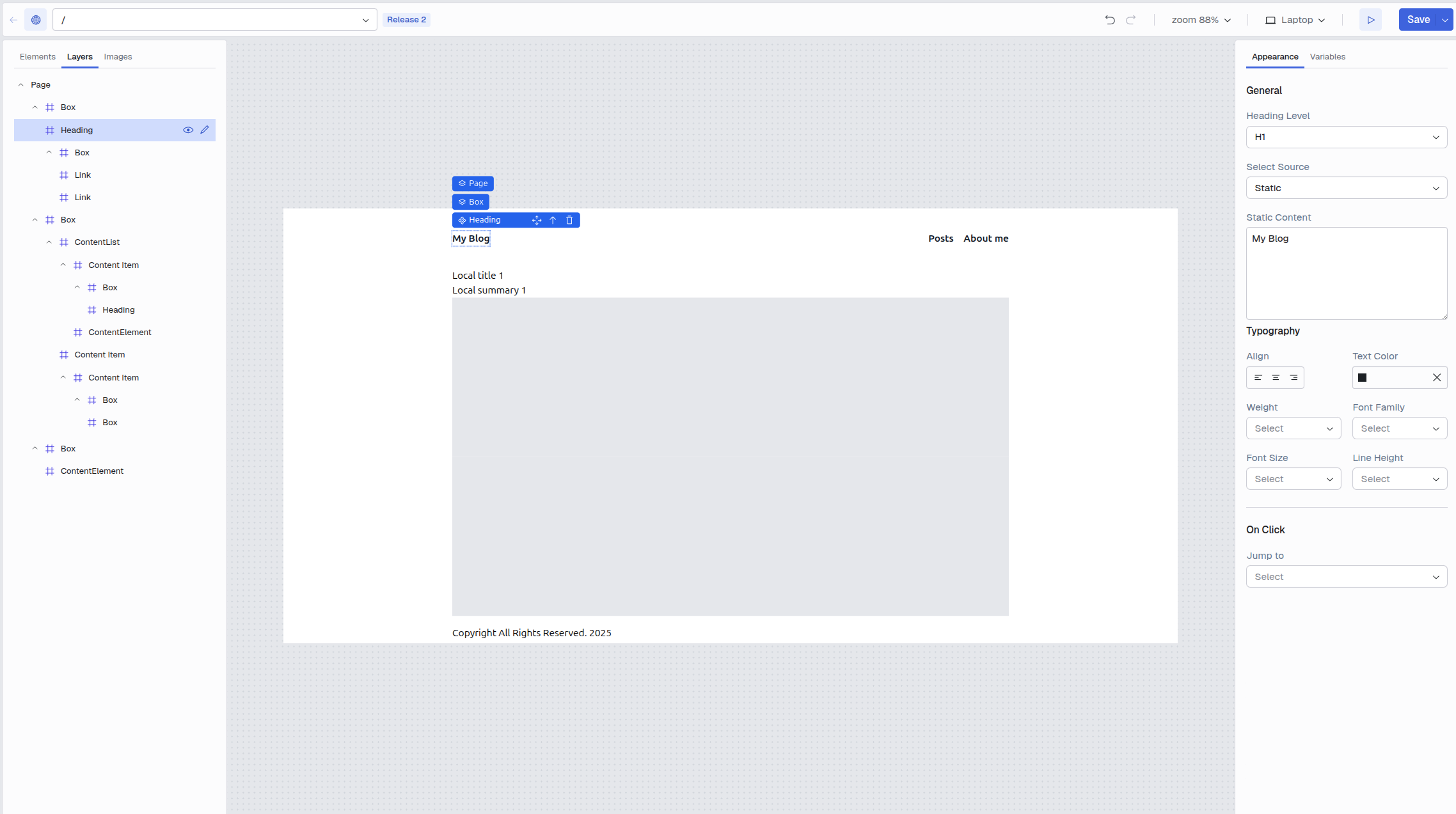
Task: Click the back arrow icon
Action: pos(13,20)
